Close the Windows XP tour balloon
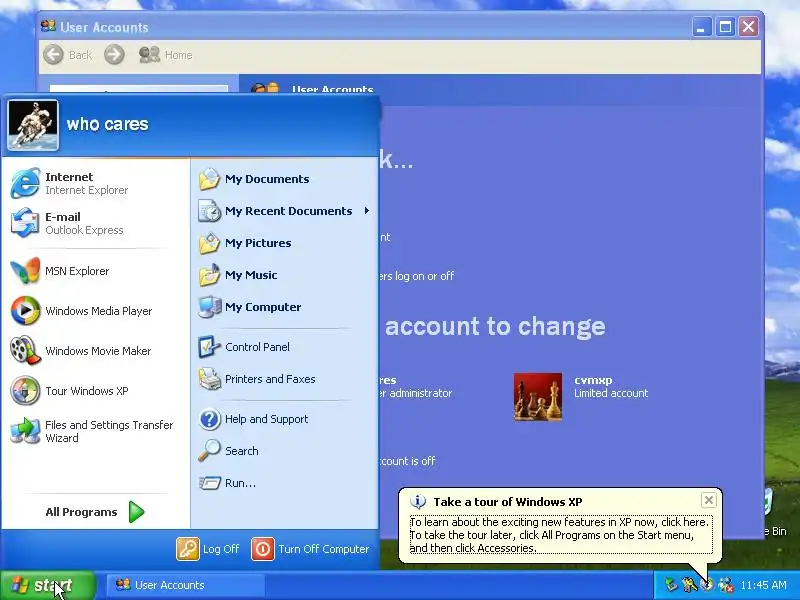 point(709,500)
